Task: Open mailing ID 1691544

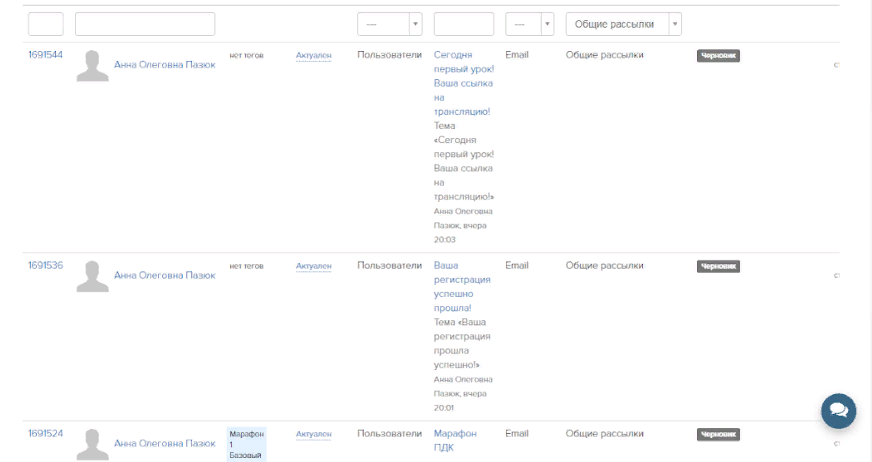Action: pos(45,55)
